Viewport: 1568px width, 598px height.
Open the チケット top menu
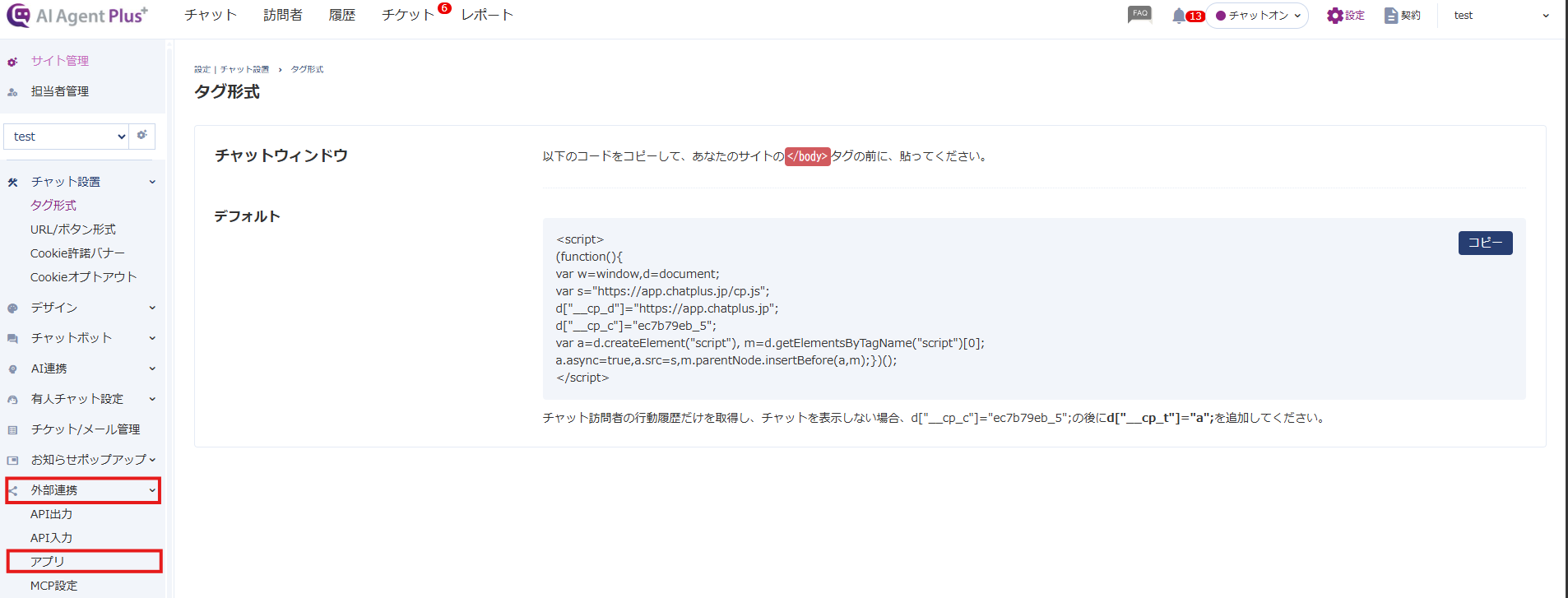point(408,15)
